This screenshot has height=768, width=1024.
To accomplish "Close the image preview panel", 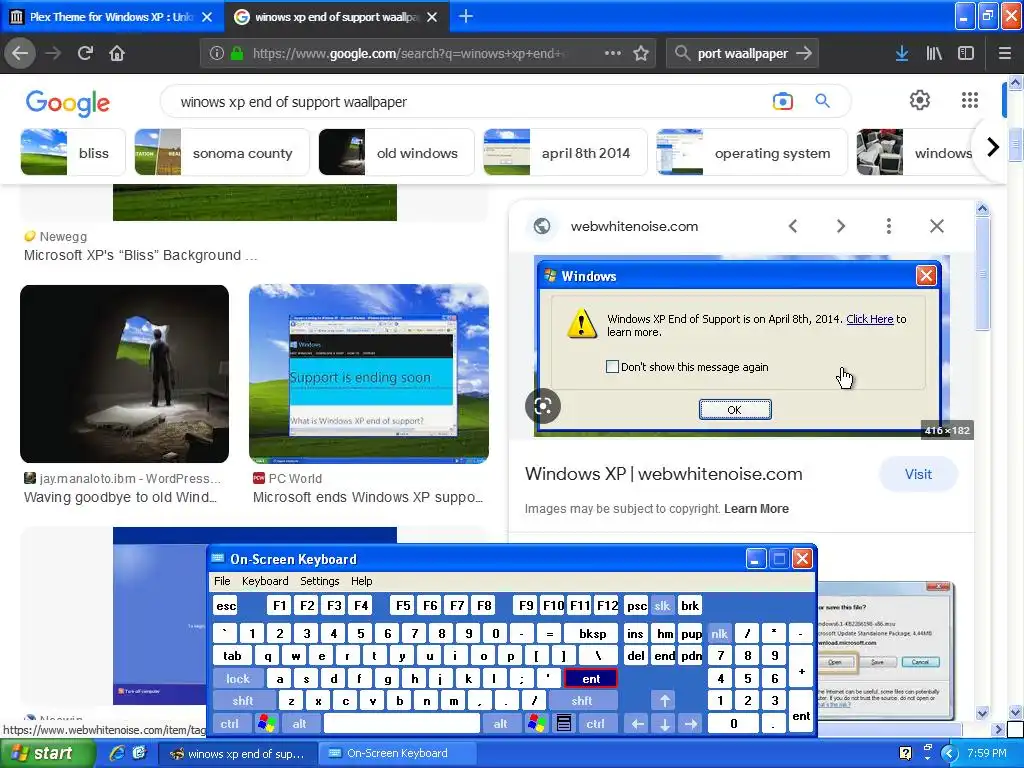I will [936, 226].
